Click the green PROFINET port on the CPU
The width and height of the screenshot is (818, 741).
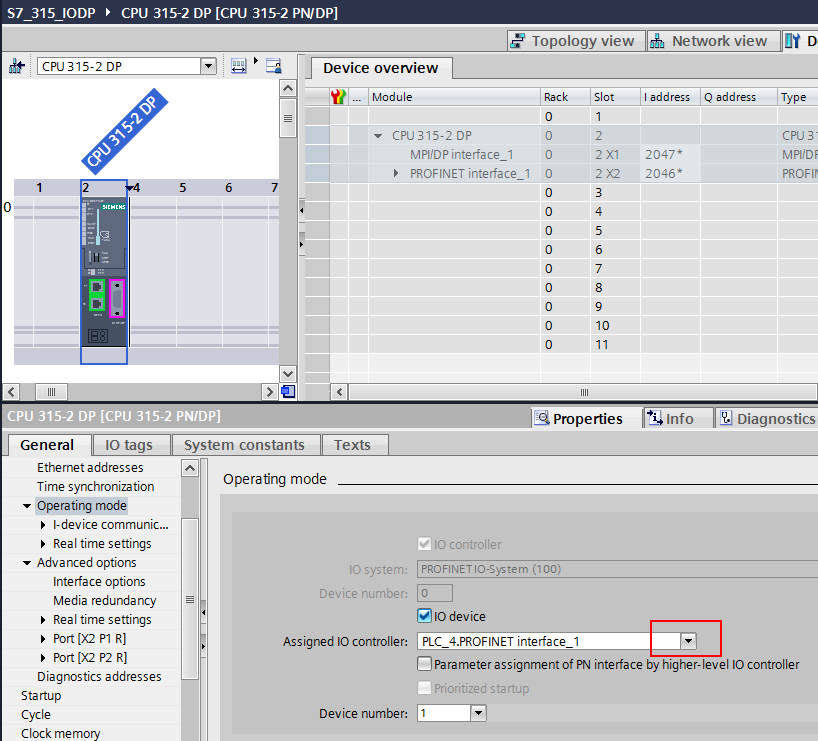[x=97, y=295]
